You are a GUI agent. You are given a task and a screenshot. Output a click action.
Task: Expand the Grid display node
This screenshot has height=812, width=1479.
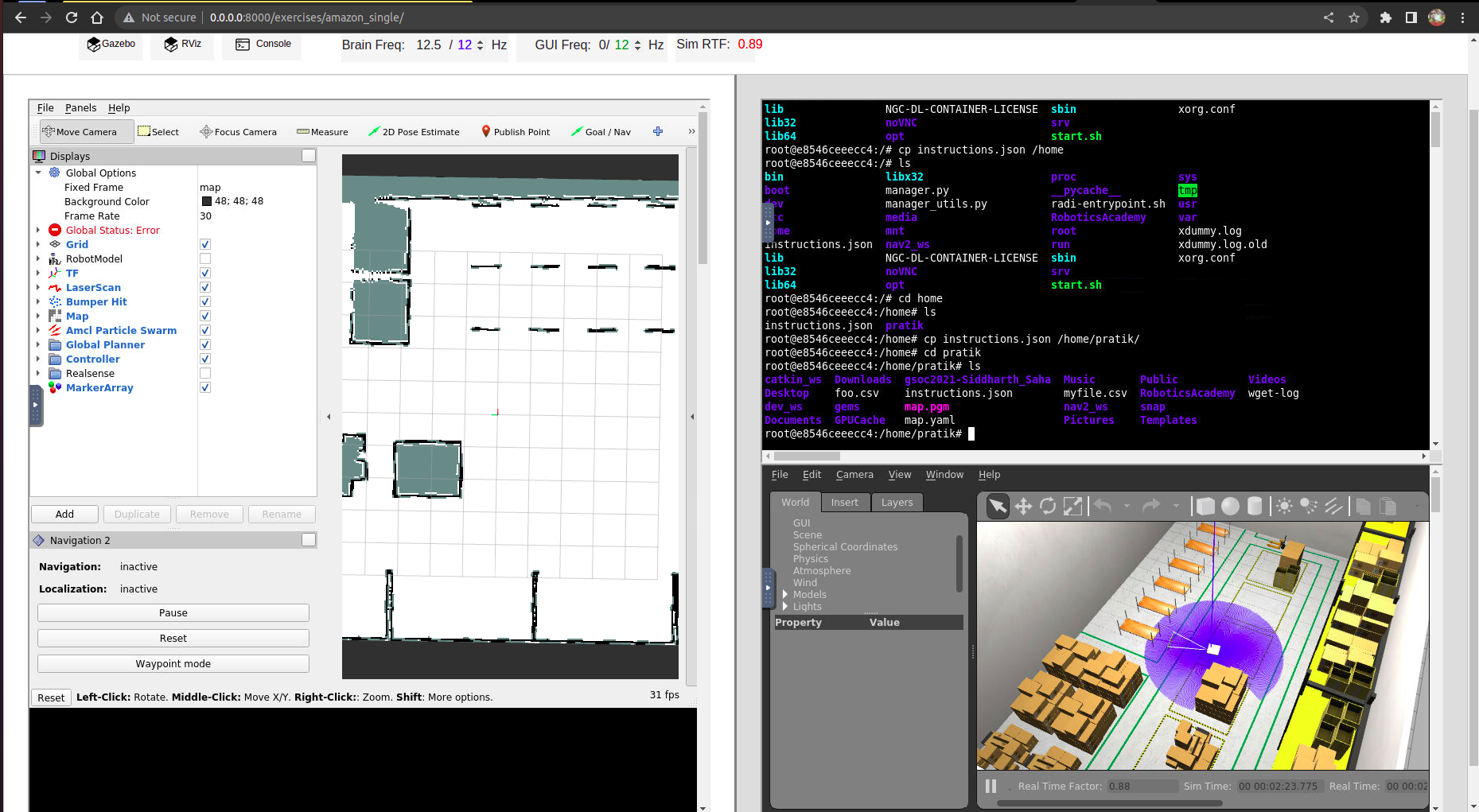37,244
